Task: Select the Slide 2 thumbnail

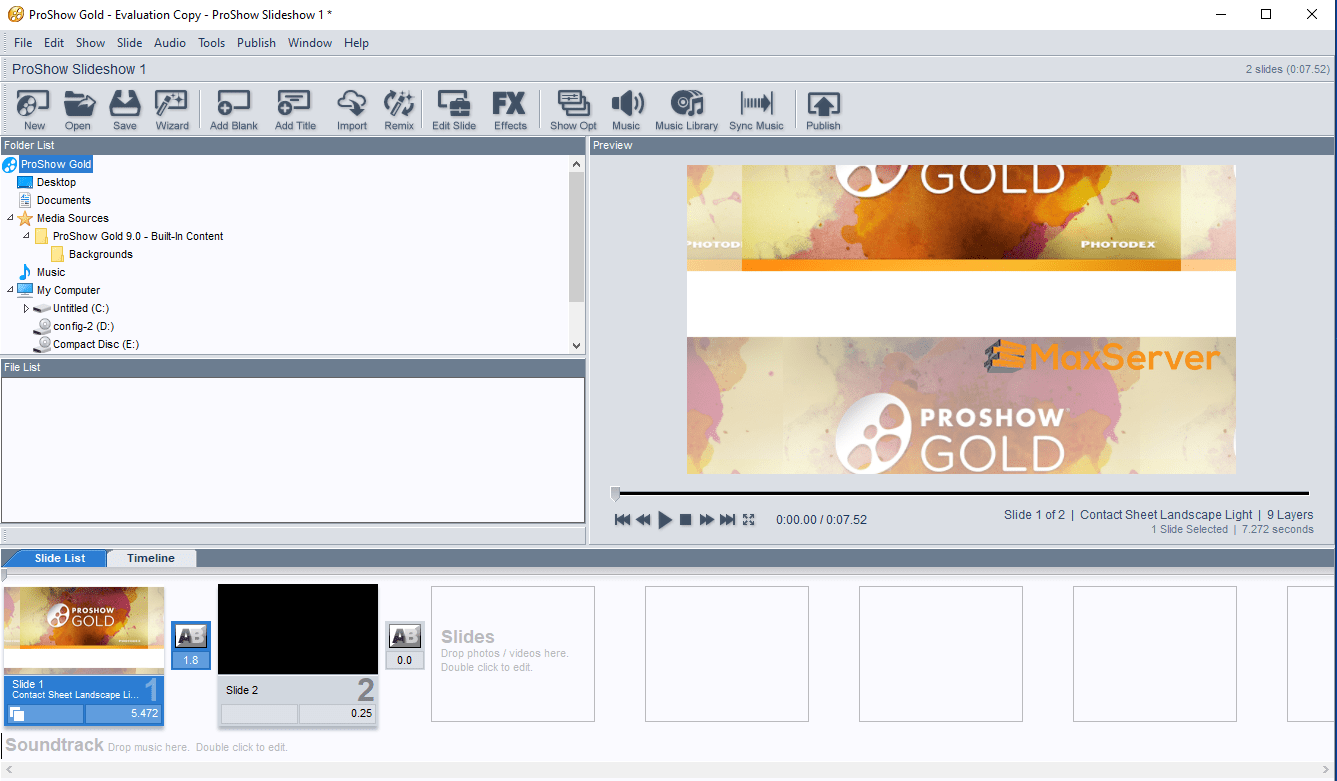Action: 298,630
